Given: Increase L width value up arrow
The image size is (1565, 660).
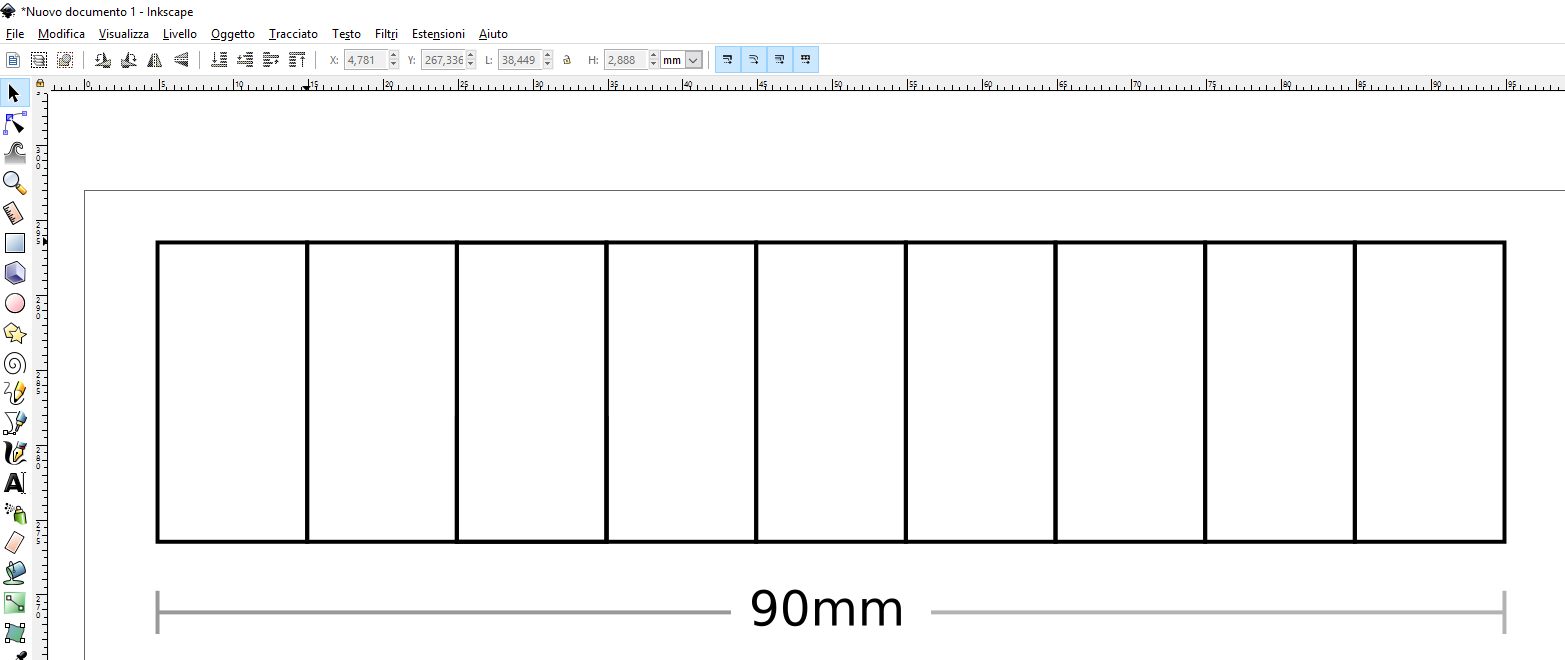Looking at the screenshot, I should coord(547,56).
